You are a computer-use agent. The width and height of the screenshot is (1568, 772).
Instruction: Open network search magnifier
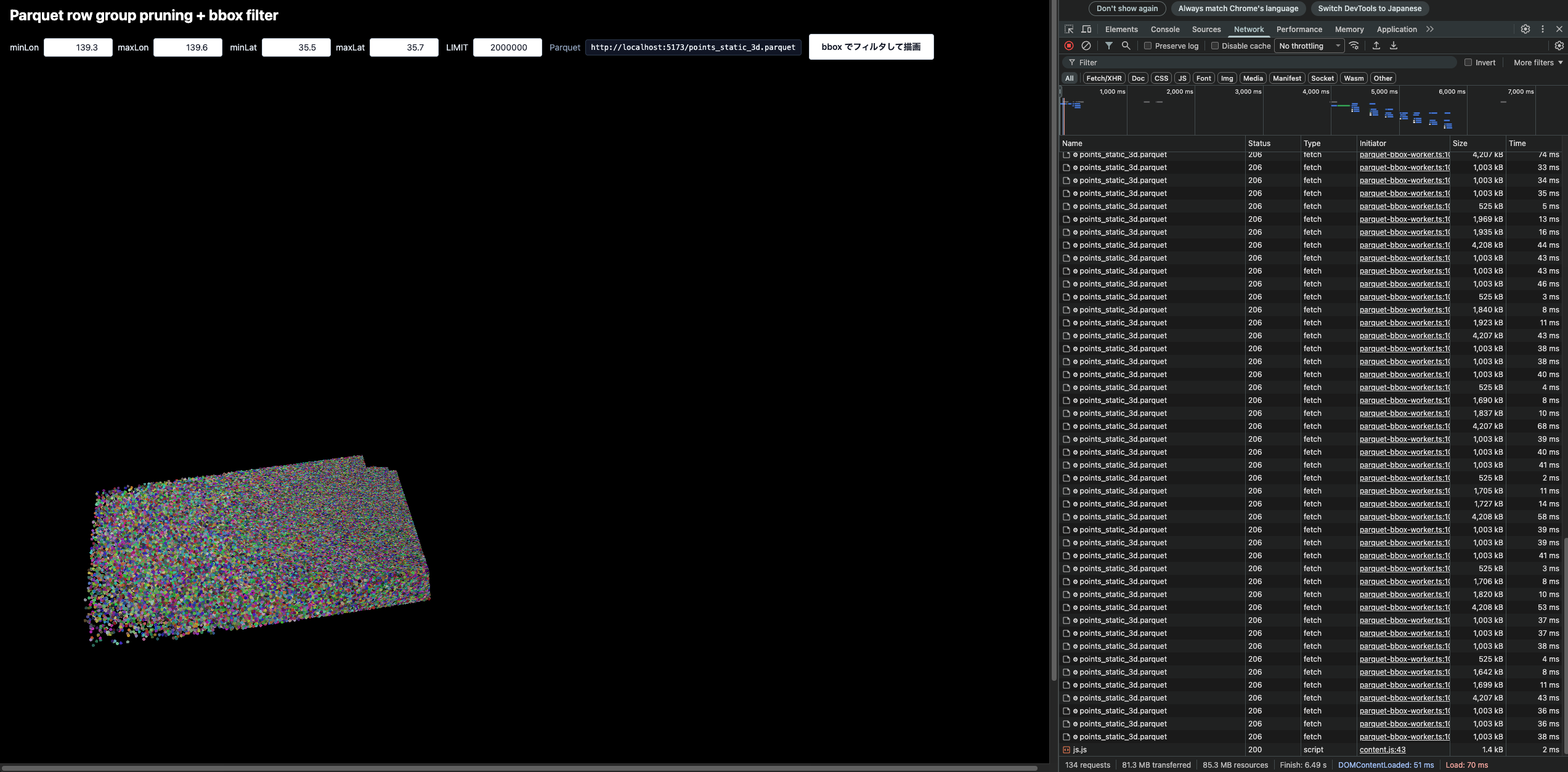click(x=1126, y=46)
